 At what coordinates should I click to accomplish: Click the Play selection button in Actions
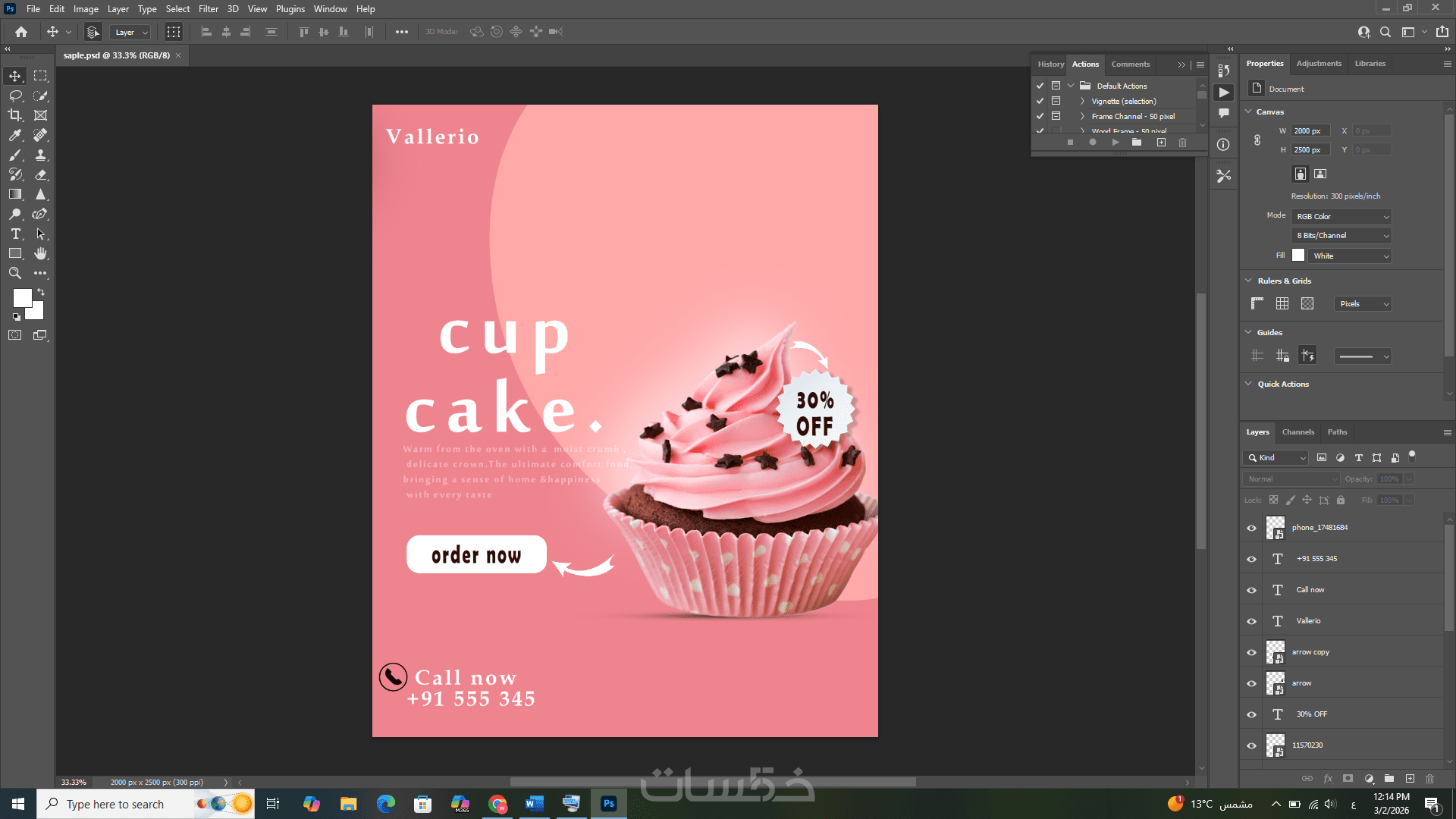click(1115, 143)
